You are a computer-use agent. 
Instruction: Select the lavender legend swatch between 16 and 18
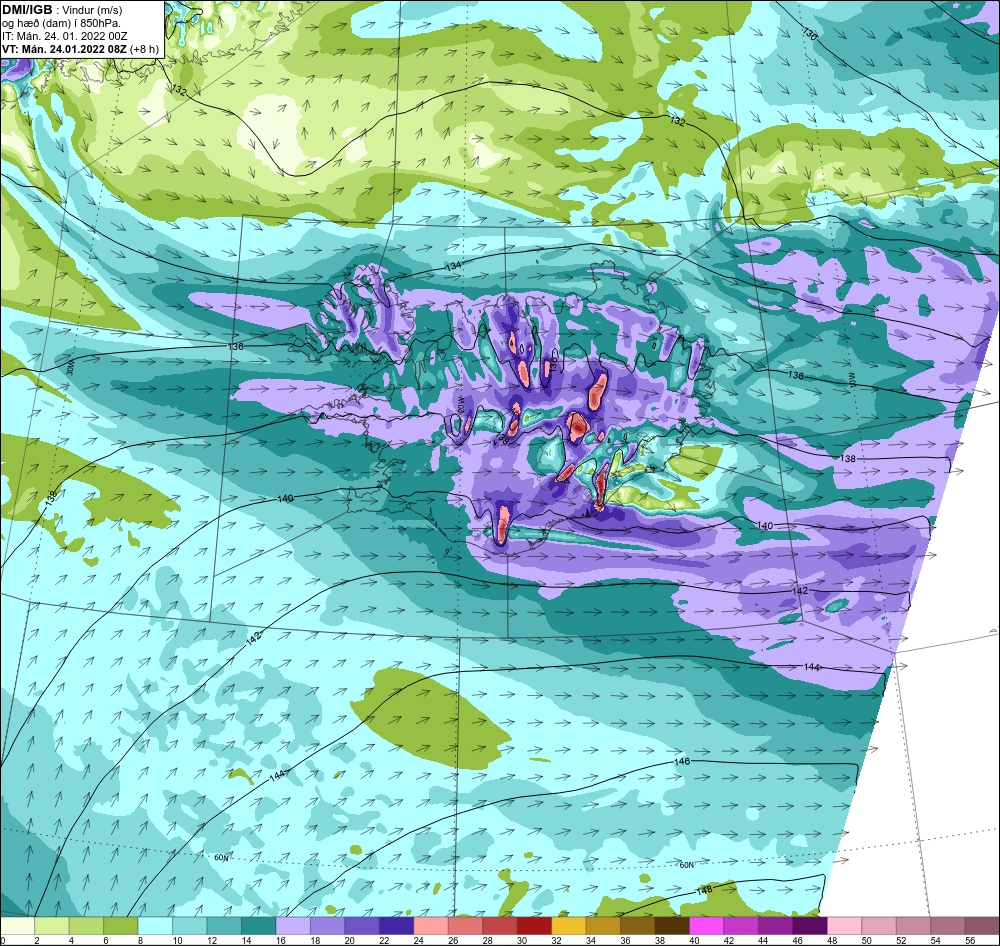[293, 926]
